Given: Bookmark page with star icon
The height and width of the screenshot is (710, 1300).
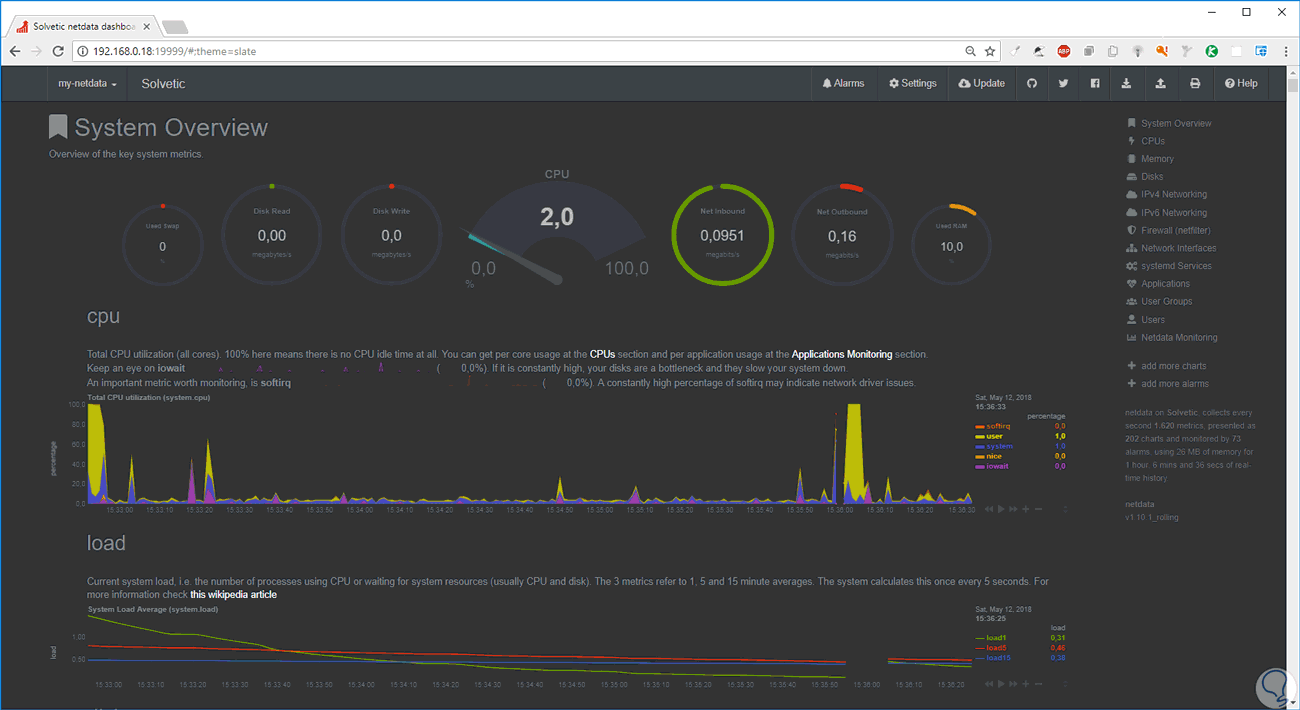Looking at the screenshot, I should point(990,50).
